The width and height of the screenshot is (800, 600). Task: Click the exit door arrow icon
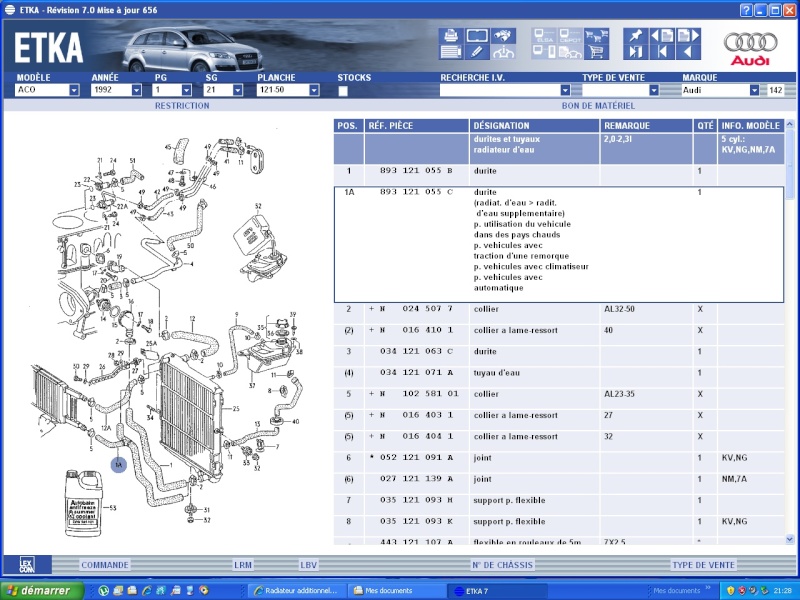pyautogui.click(x=636, y=52)
